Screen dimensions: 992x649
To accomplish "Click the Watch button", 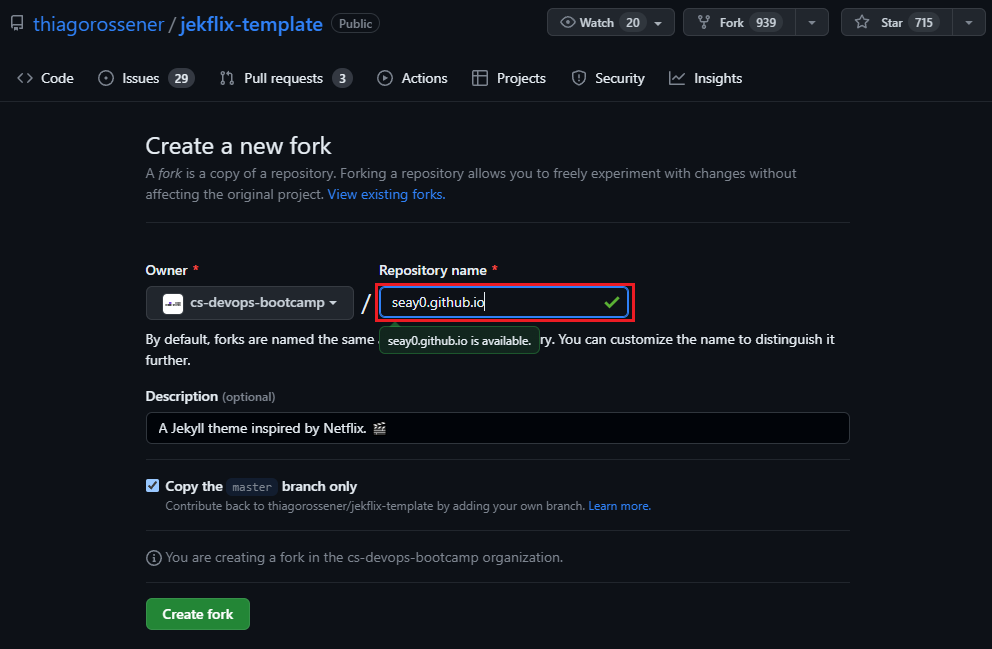I will tap(611, 23).
